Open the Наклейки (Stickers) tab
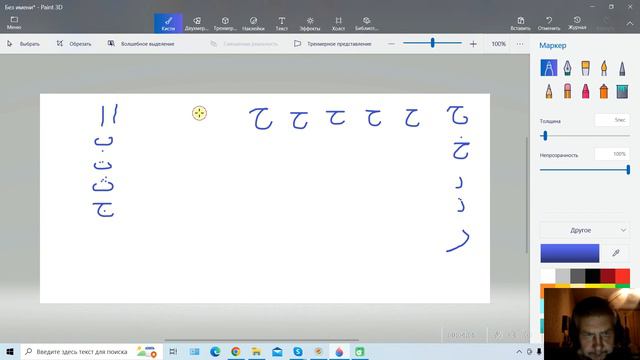Screen dimensions: 640x360 point(253,23)
